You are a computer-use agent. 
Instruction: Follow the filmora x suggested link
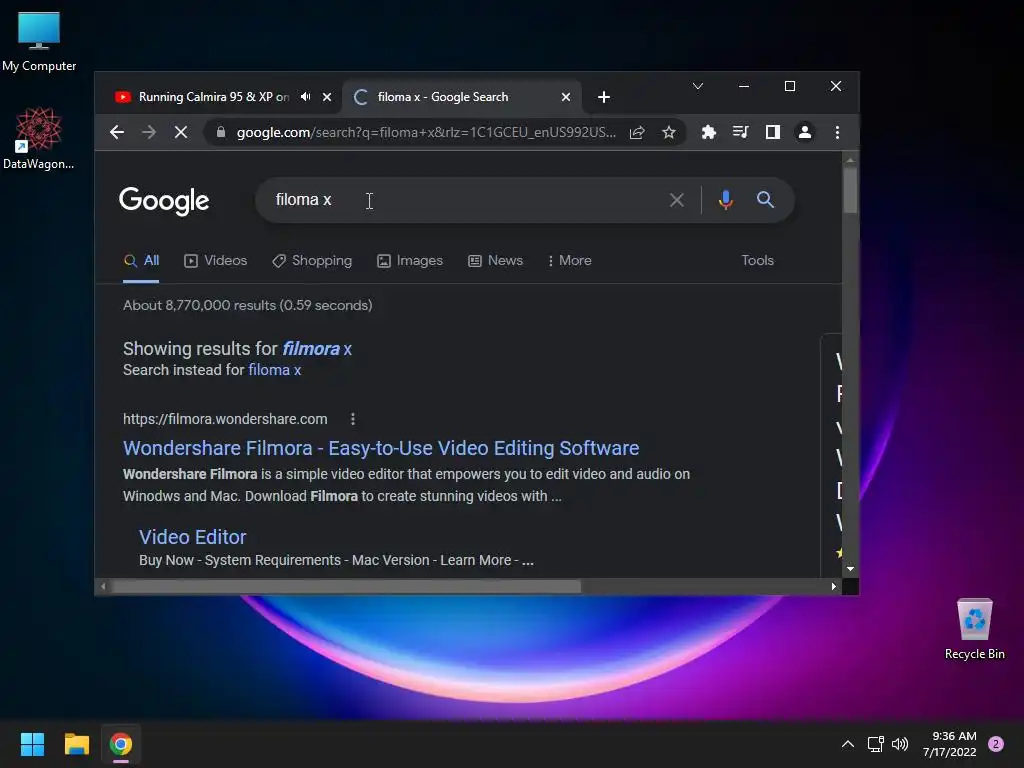317,349
